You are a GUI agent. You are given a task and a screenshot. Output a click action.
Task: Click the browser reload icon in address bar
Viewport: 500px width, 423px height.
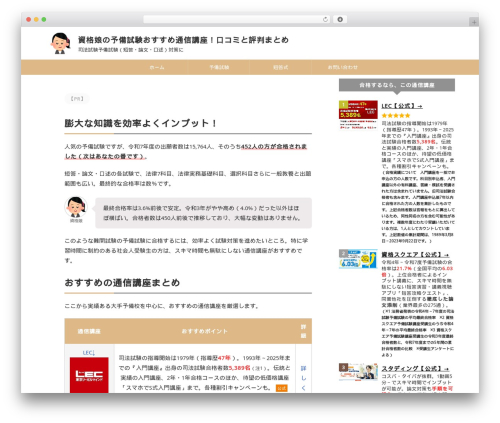click(x=325, y=20)
